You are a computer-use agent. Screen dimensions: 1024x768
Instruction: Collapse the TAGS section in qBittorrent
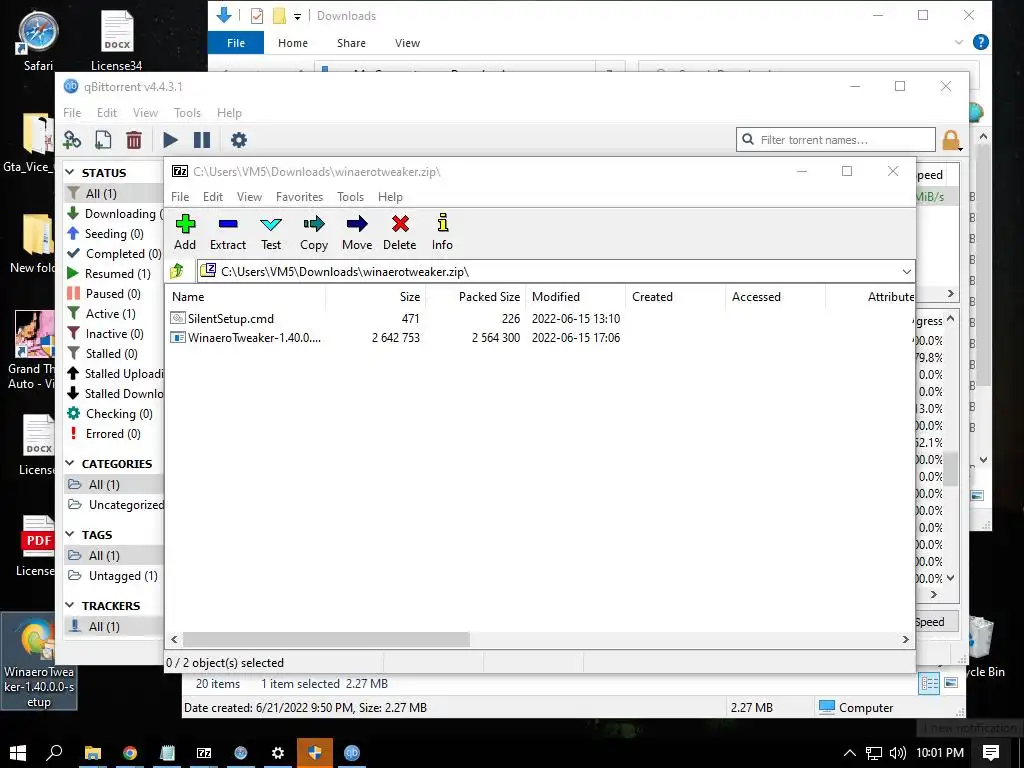pos(70,534)
